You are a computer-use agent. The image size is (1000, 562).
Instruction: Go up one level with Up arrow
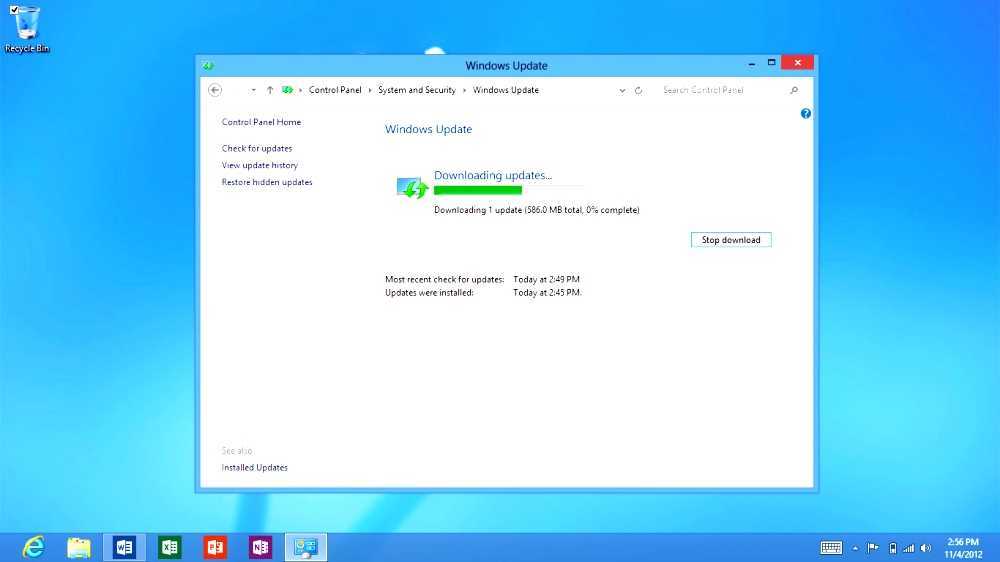tap(270, 90)
